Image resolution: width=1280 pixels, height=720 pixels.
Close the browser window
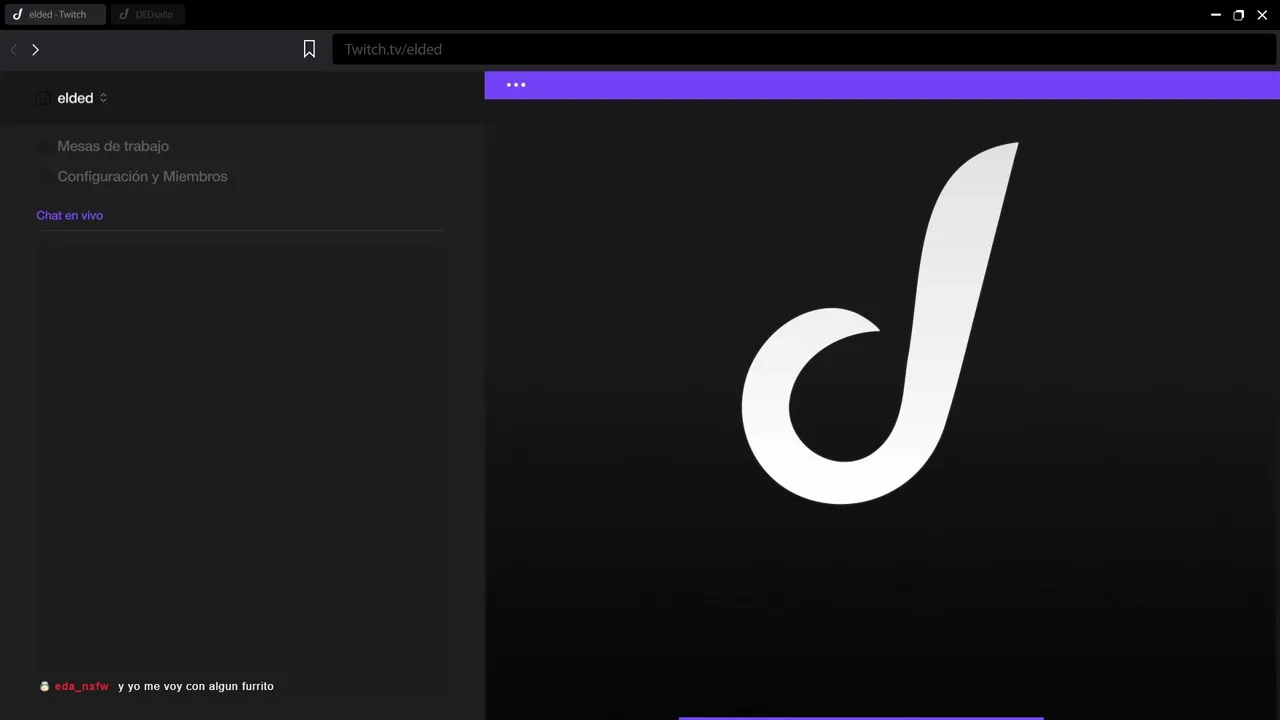pos(1262,15)
